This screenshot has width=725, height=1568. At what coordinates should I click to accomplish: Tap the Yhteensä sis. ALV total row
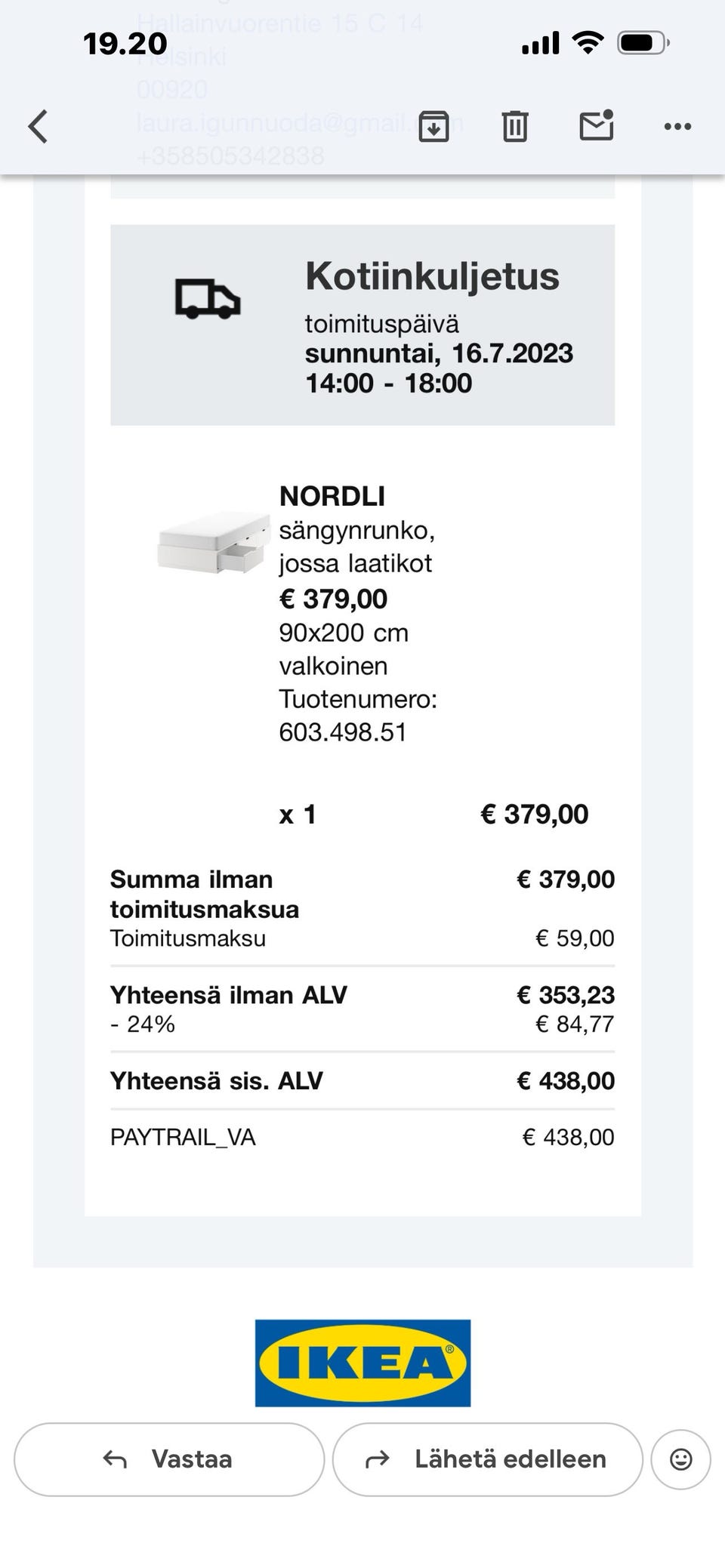point(362,1080)
